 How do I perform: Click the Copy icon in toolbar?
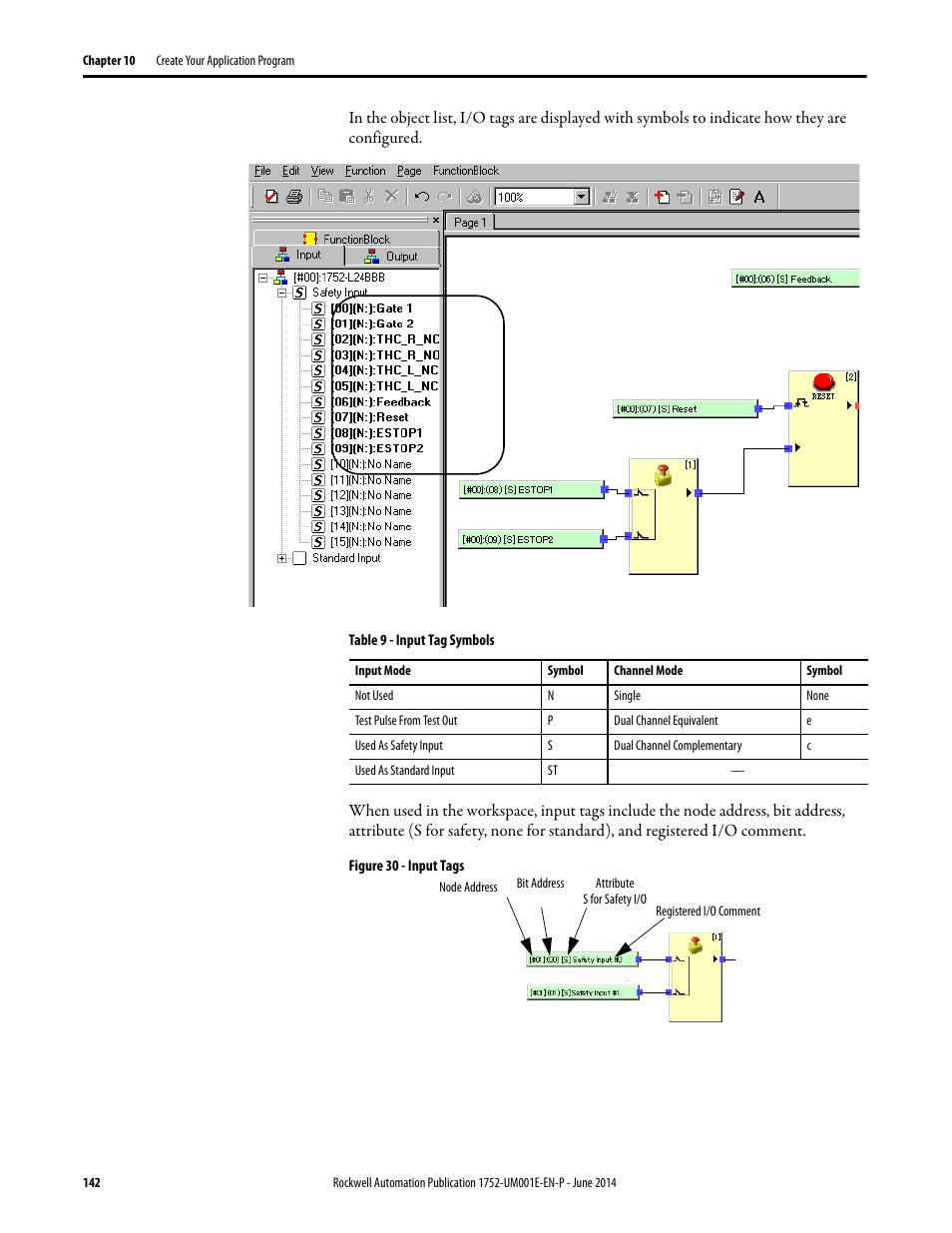pyautogui.click(x=325, y=197)
